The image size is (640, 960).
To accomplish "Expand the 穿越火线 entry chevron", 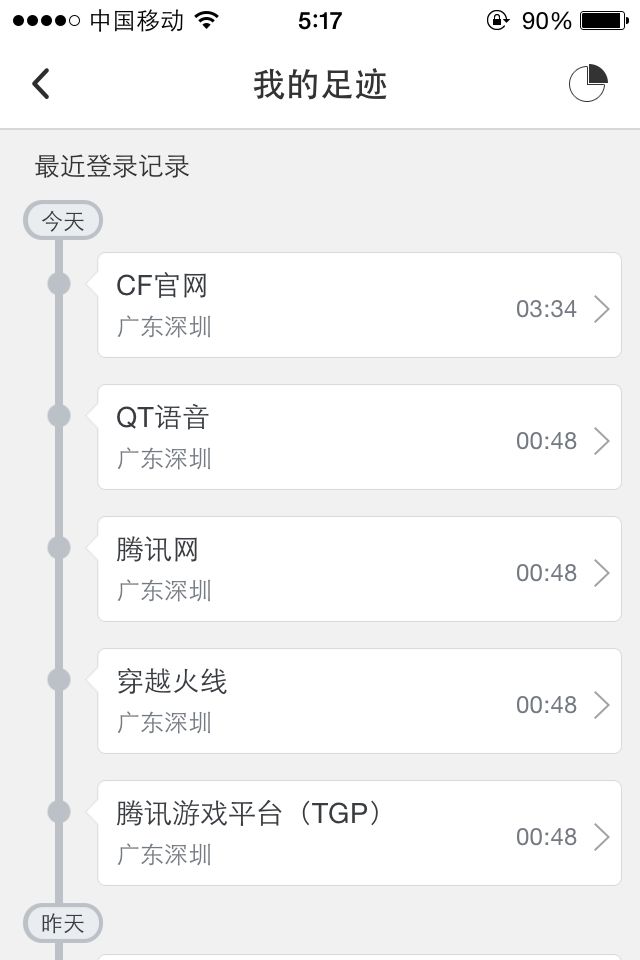I will tap(602, 705).
